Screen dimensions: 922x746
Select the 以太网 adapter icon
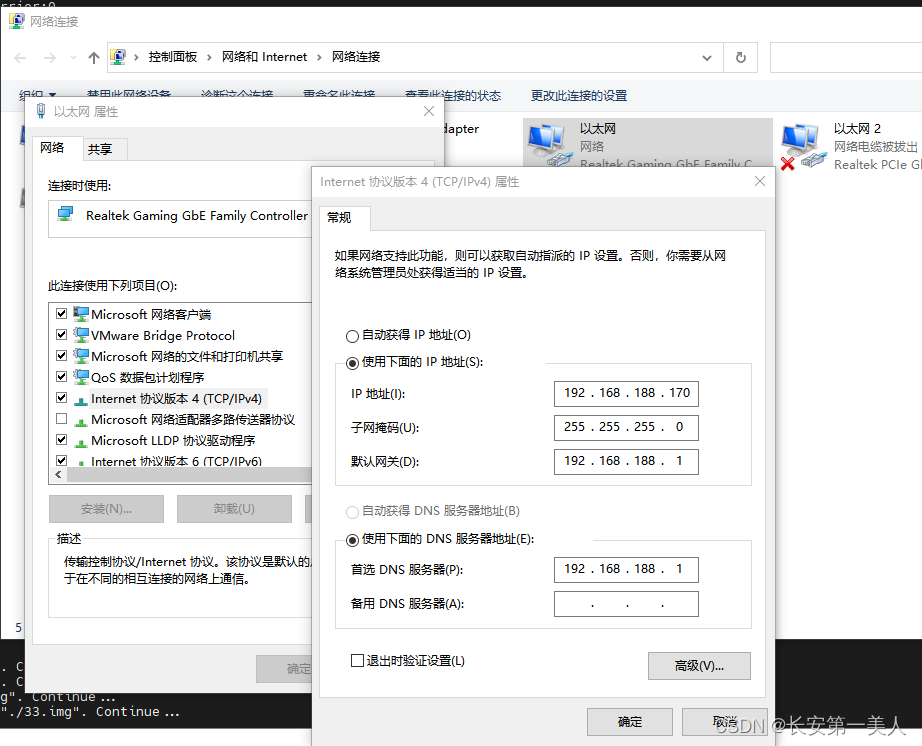(549, 144)
